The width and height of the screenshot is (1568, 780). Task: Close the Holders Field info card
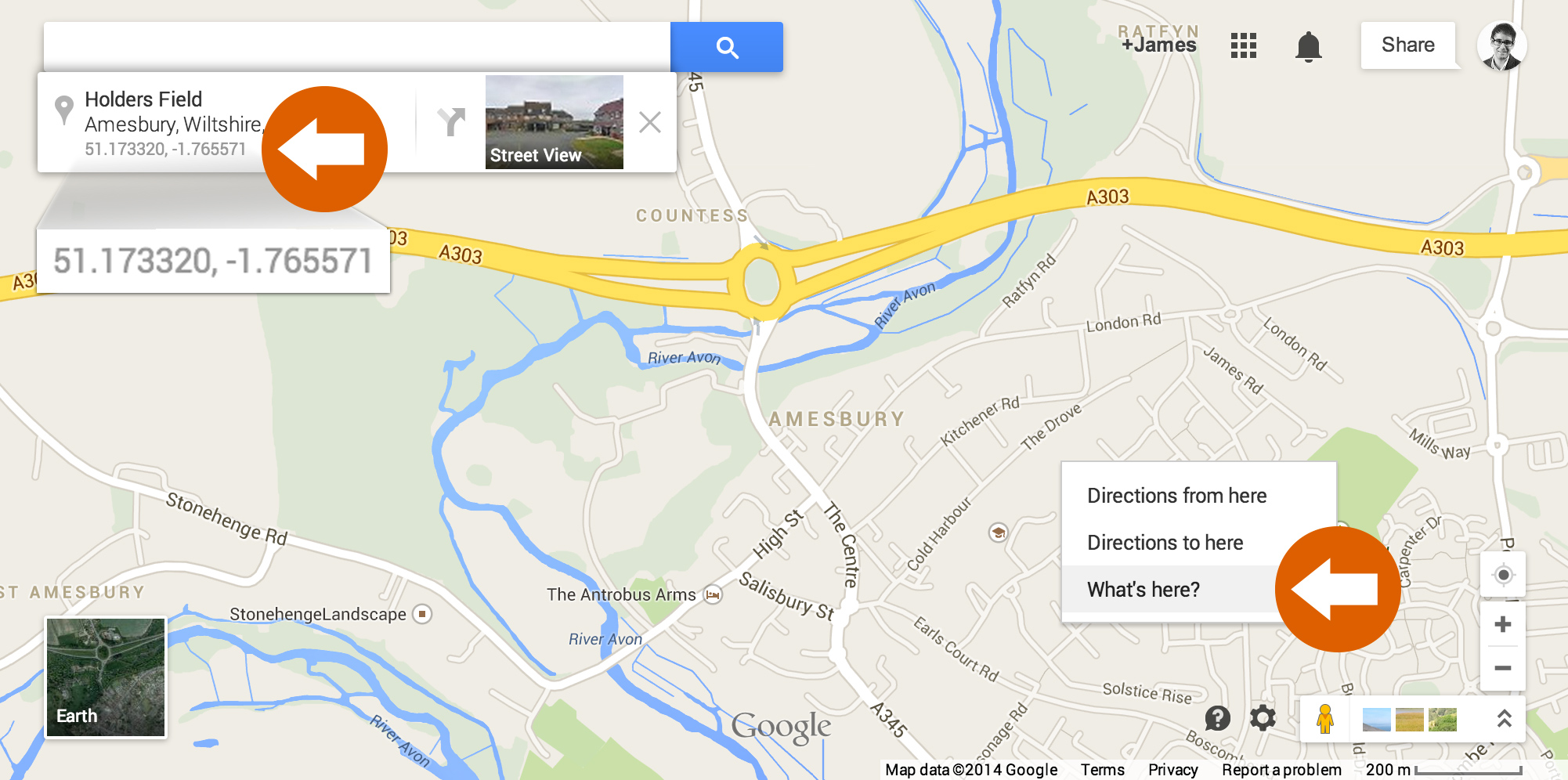pyautogui.click(x=649, y=122)
